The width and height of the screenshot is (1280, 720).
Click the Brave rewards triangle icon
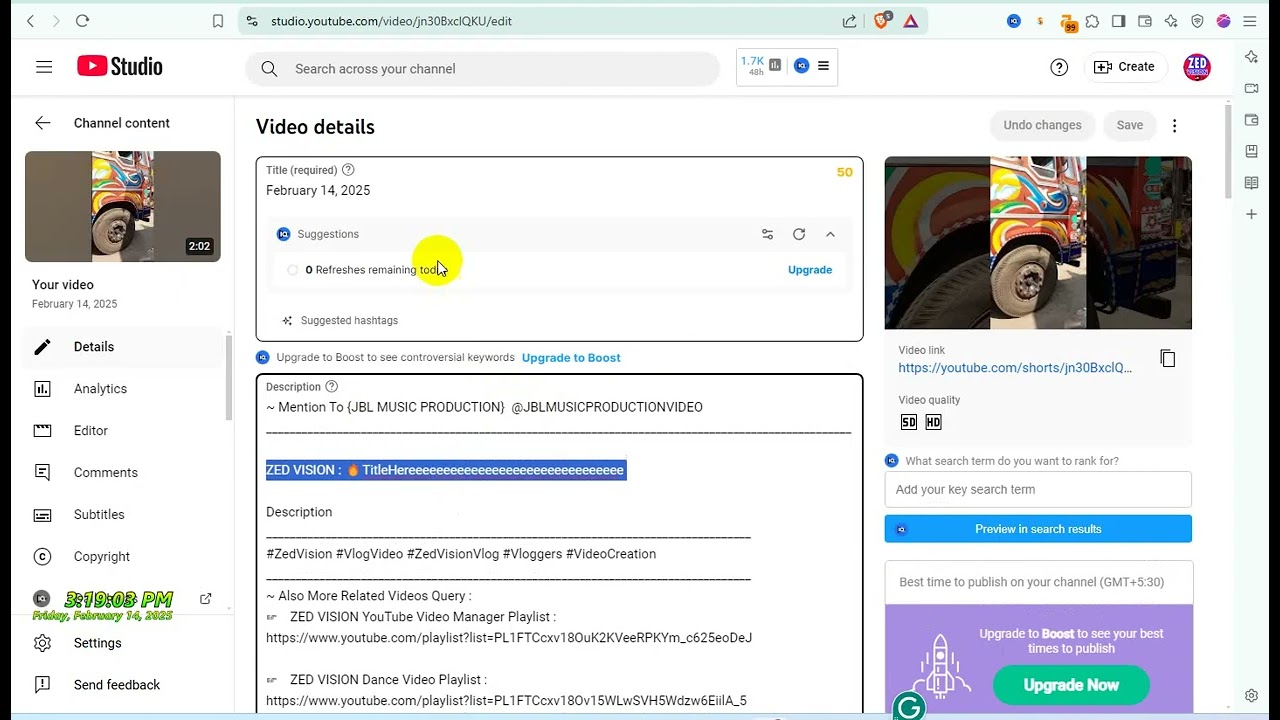click(911, 21)
